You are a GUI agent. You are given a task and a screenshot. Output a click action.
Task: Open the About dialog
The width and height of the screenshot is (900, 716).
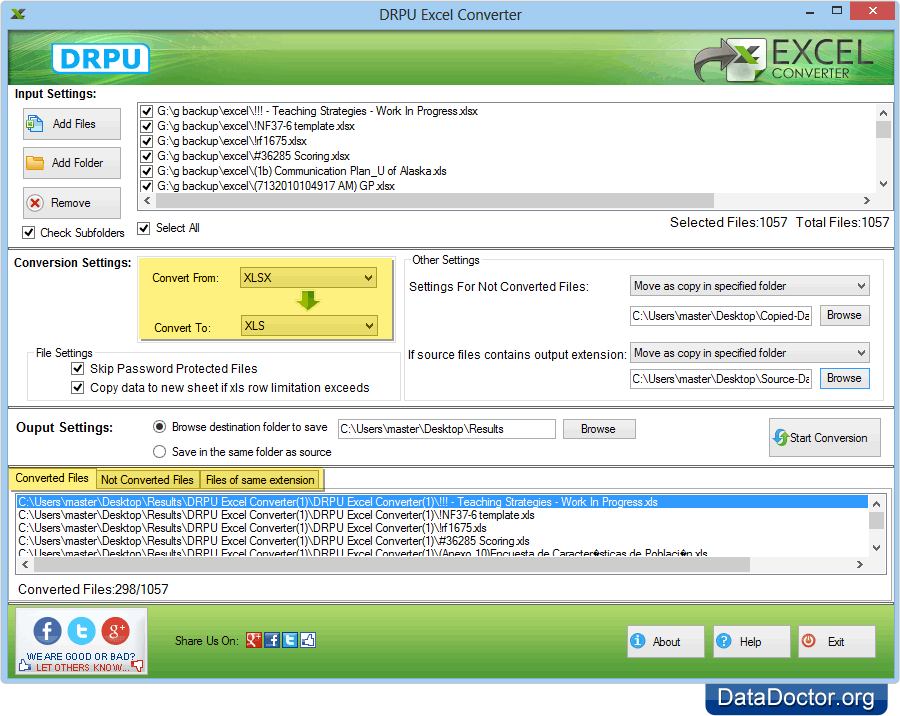666,641
